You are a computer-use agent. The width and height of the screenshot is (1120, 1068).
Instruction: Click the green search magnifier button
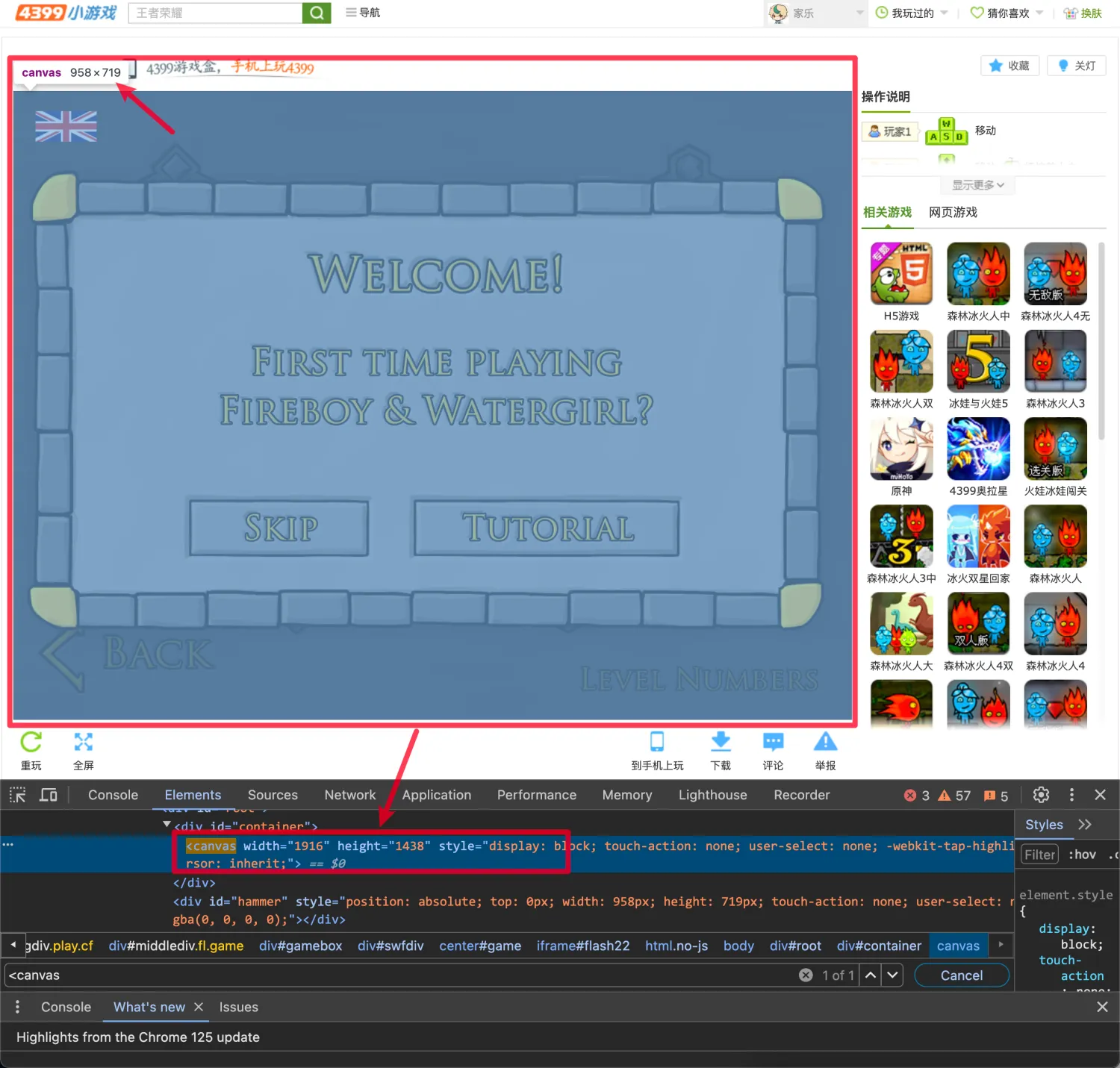coord(317,13)
